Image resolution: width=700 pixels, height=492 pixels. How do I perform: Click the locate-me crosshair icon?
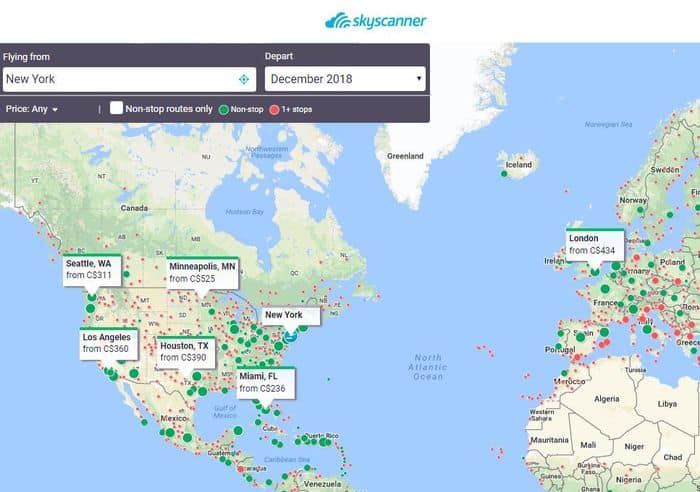point(243,79)
